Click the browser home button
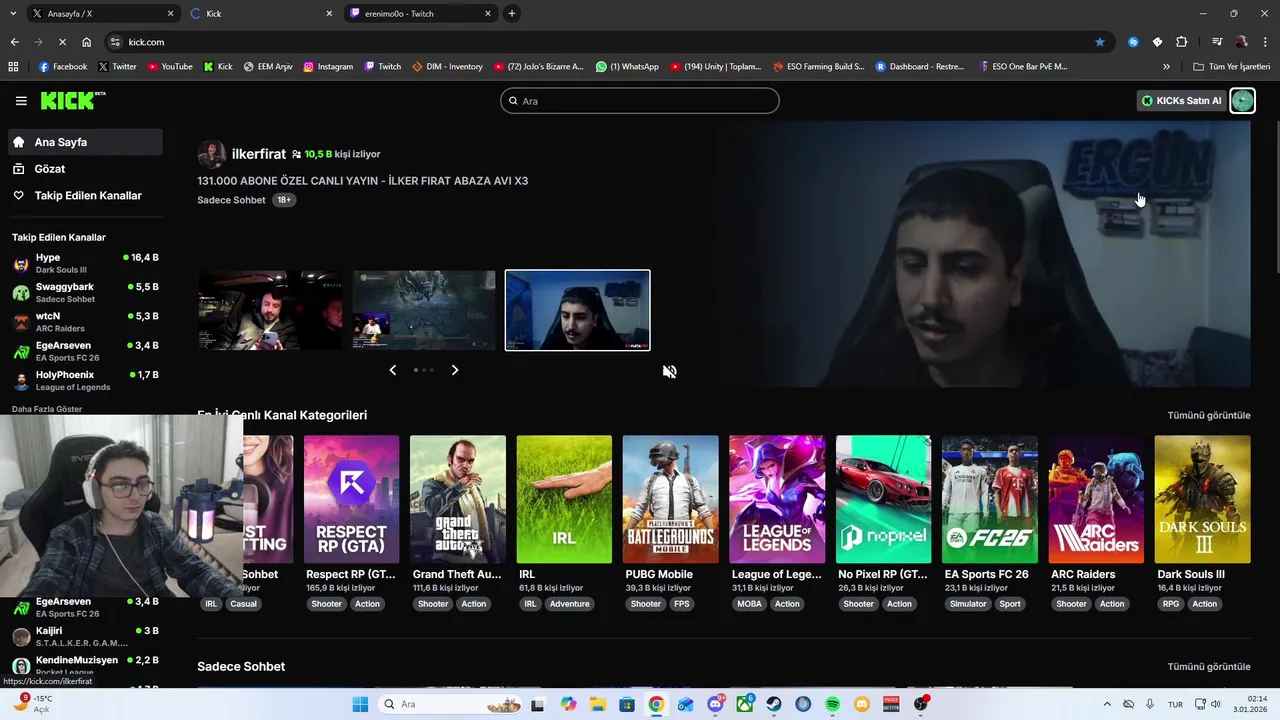Image resolution: width=1280 pixels, height=720 pixels. coord(87,42)
